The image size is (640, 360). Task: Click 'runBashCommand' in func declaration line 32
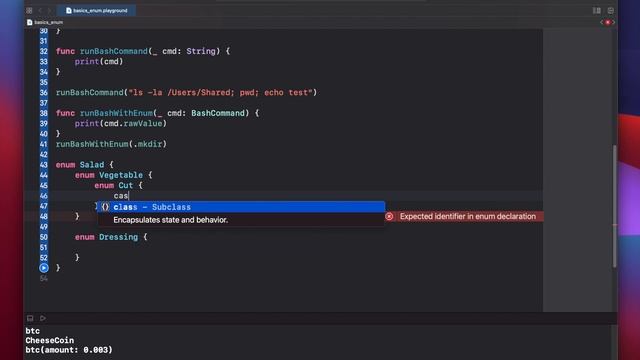click(113, 51)
